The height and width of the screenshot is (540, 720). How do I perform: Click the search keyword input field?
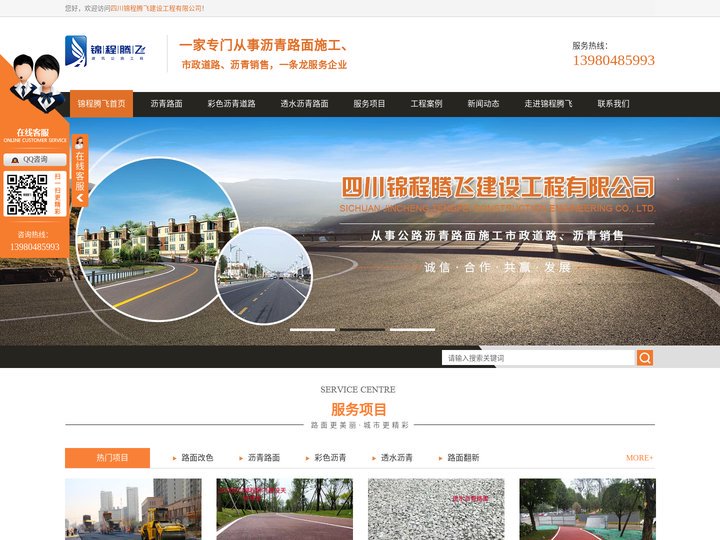click(538, 358)
